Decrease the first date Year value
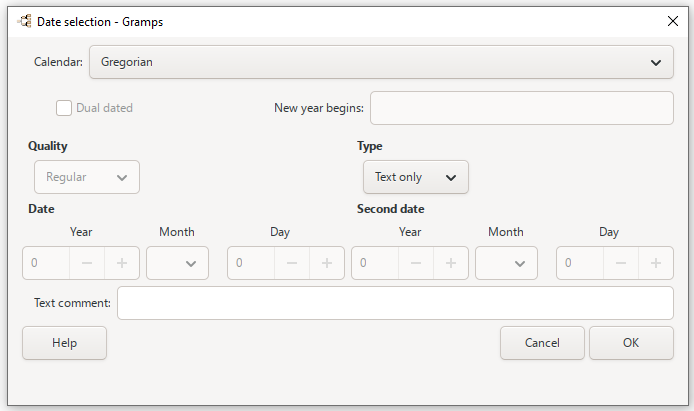 [x=87, y=263]
